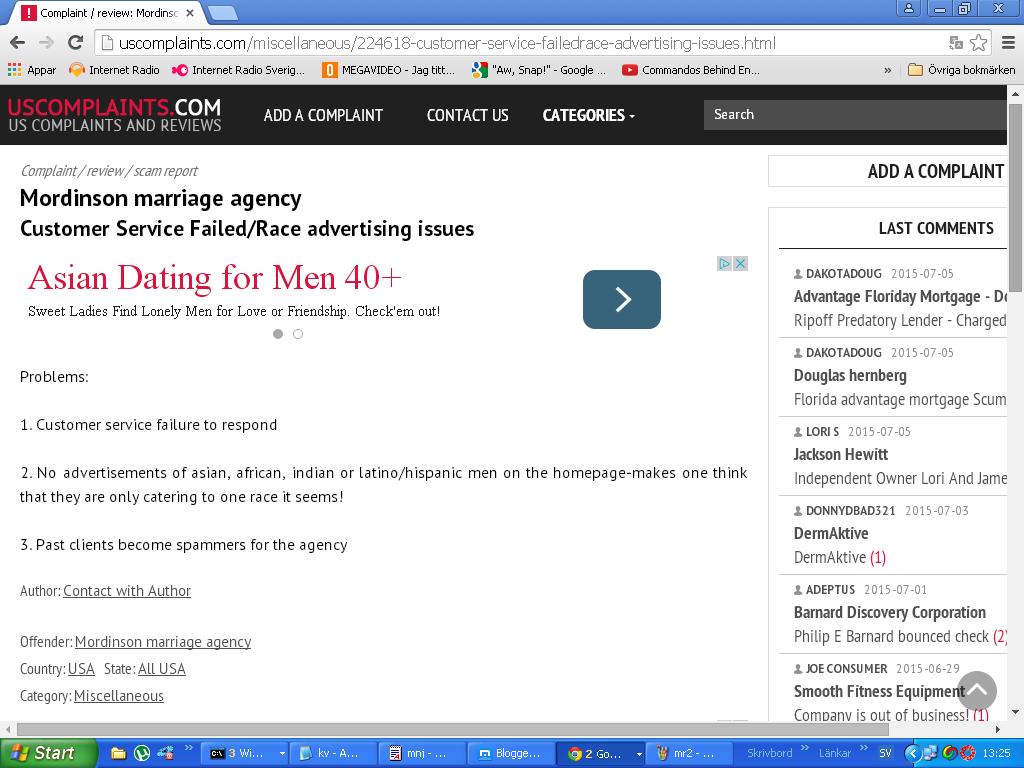
Task: Click the Contact with Author link
Action: pyautogui.click(x=127, y=590)
